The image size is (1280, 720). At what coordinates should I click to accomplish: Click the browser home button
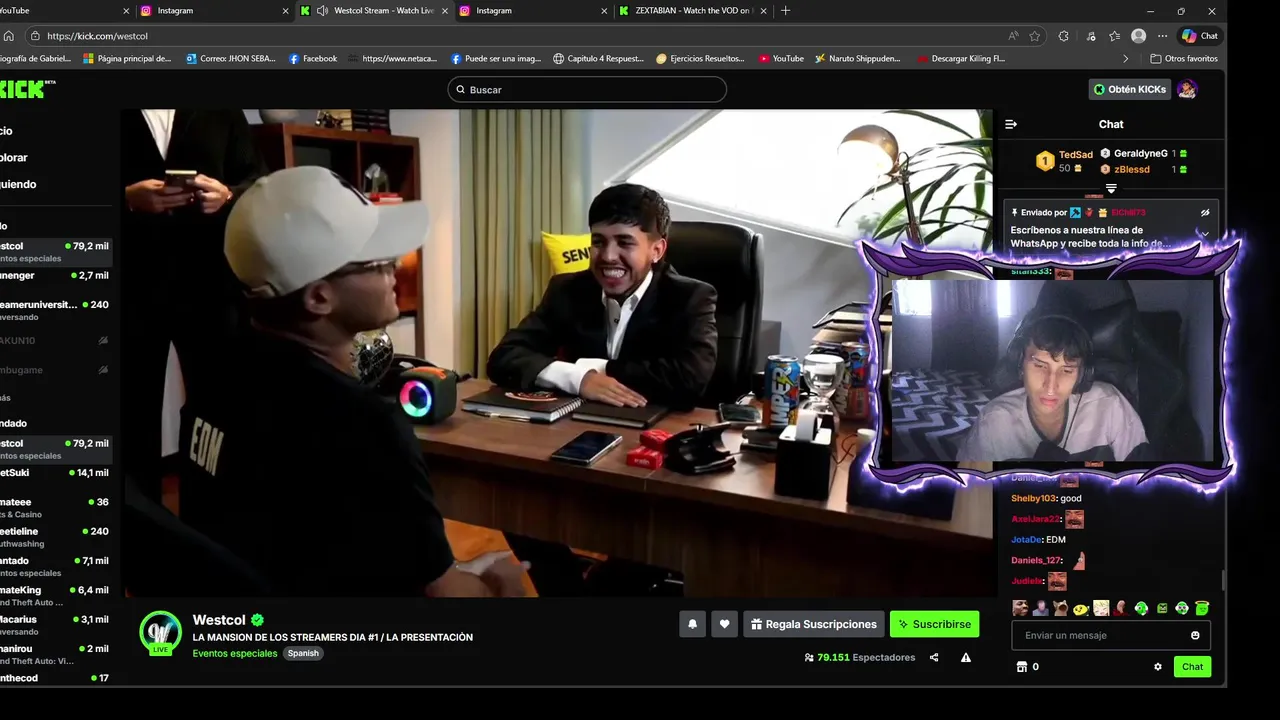(9, 36)
